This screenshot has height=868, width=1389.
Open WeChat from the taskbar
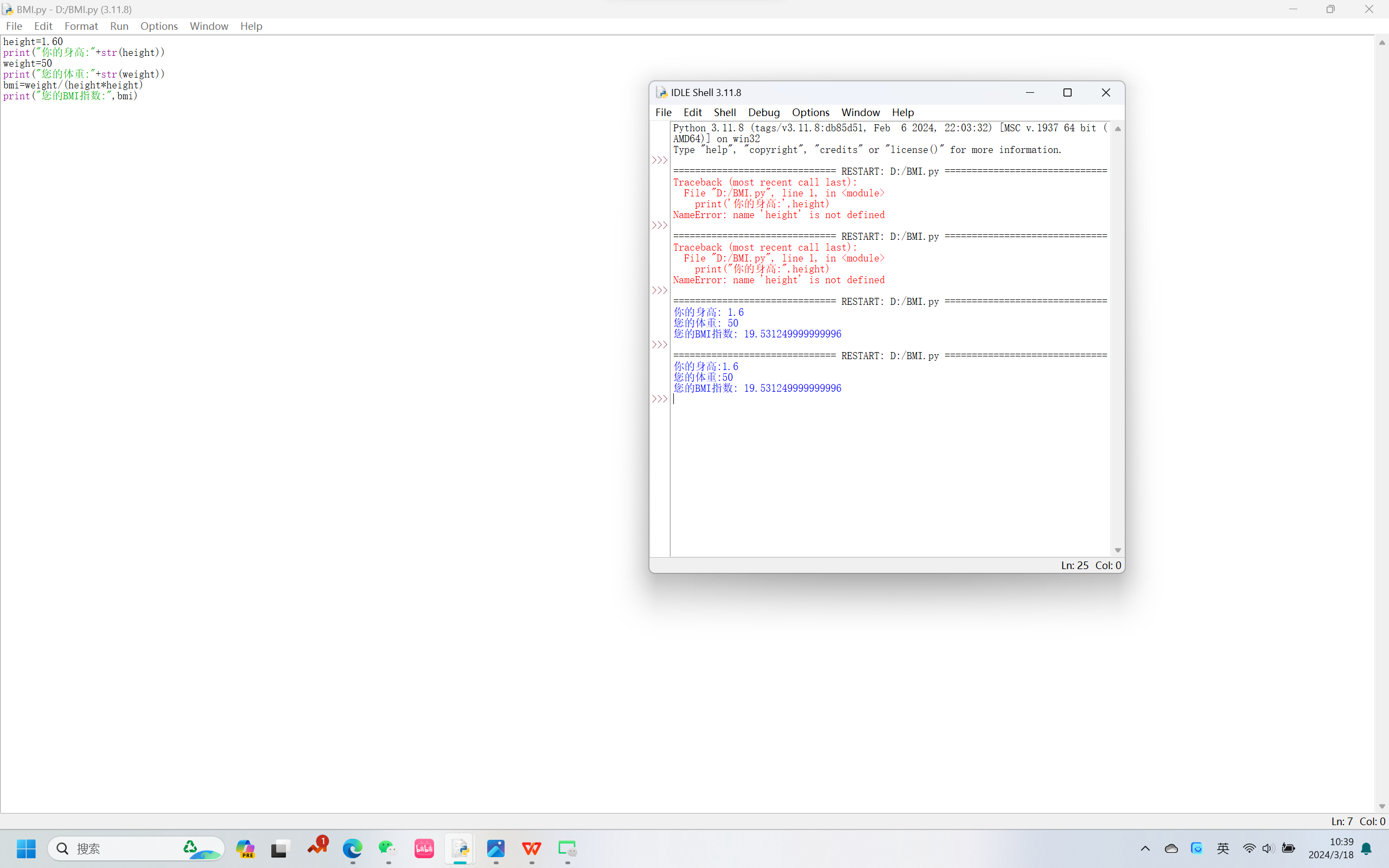tap(388, 848)
